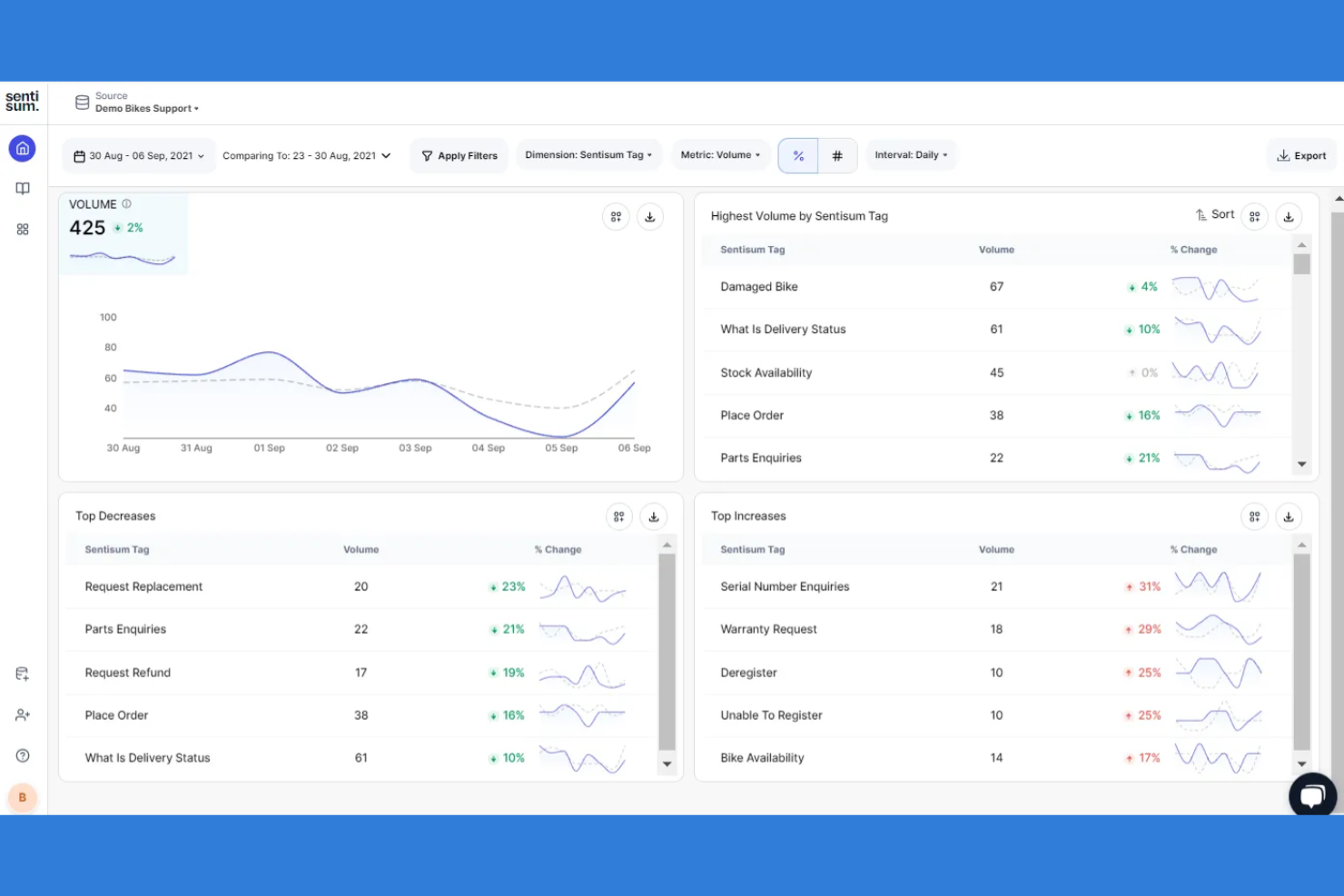Change the Interval: Daily dropdown
The width and height of the screenshot is (1344, 896).
click(x=912, y=154)
